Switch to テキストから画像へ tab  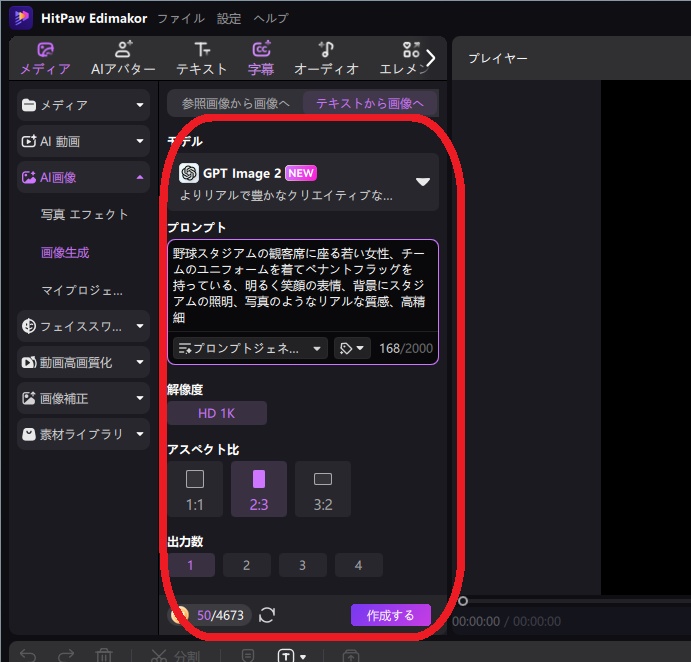(370, 104)
